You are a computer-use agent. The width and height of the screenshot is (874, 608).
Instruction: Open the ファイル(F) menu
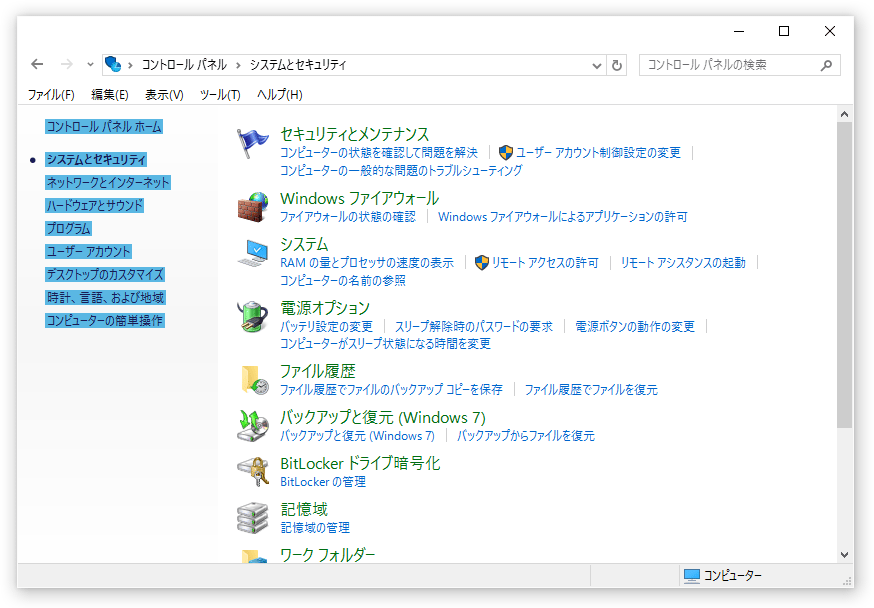point(51,95)
